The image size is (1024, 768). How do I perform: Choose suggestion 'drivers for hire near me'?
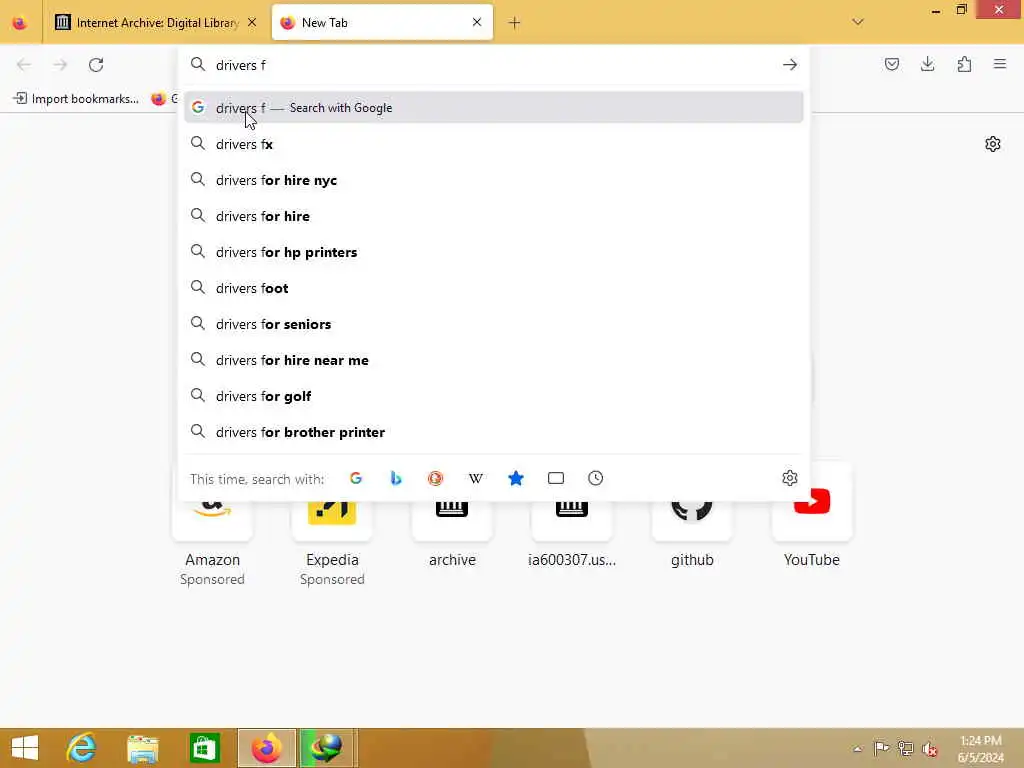click(494, 360)
